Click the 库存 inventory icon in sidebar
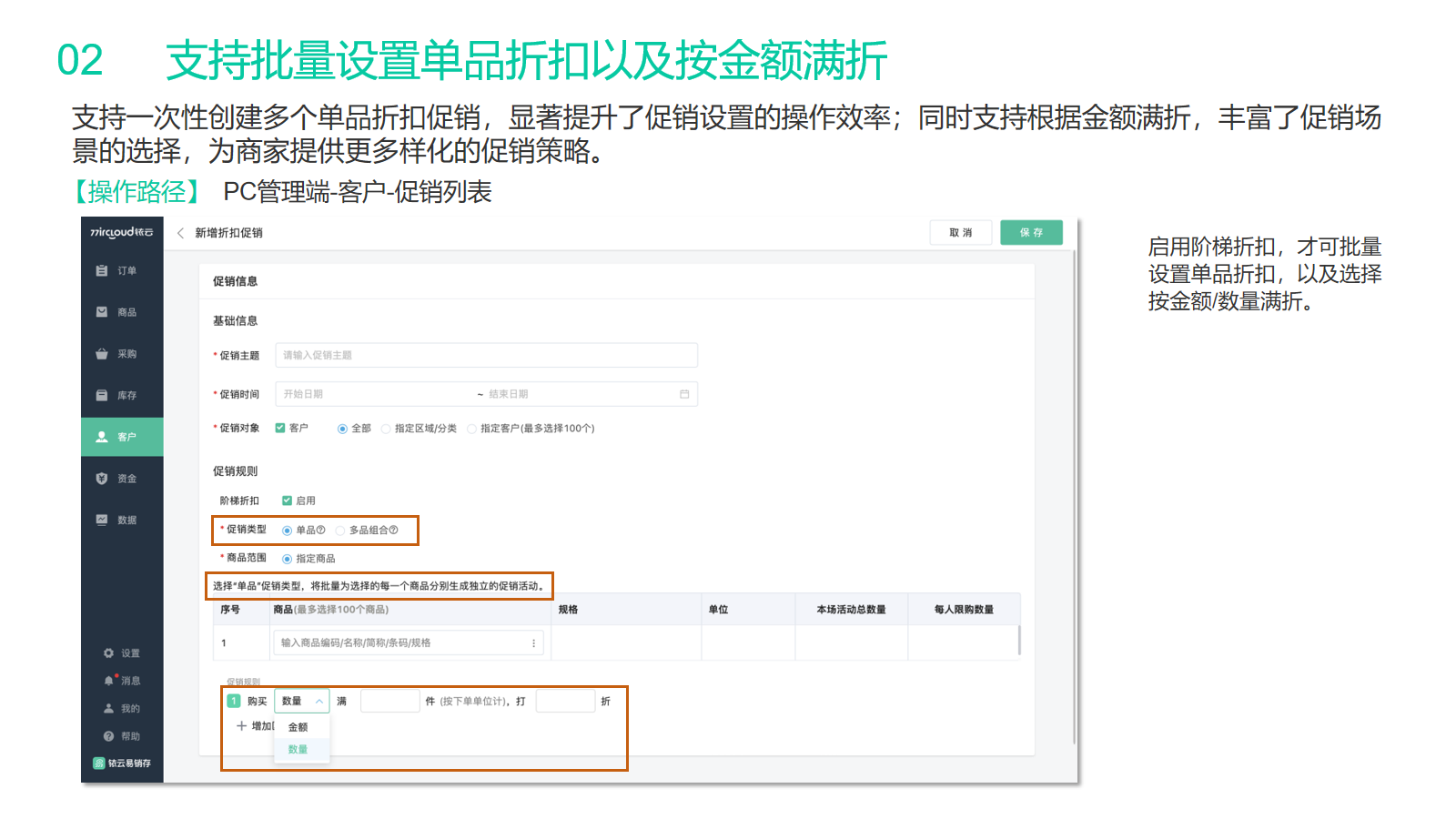This screenshot has width=1456, height=819. [102, 395]
